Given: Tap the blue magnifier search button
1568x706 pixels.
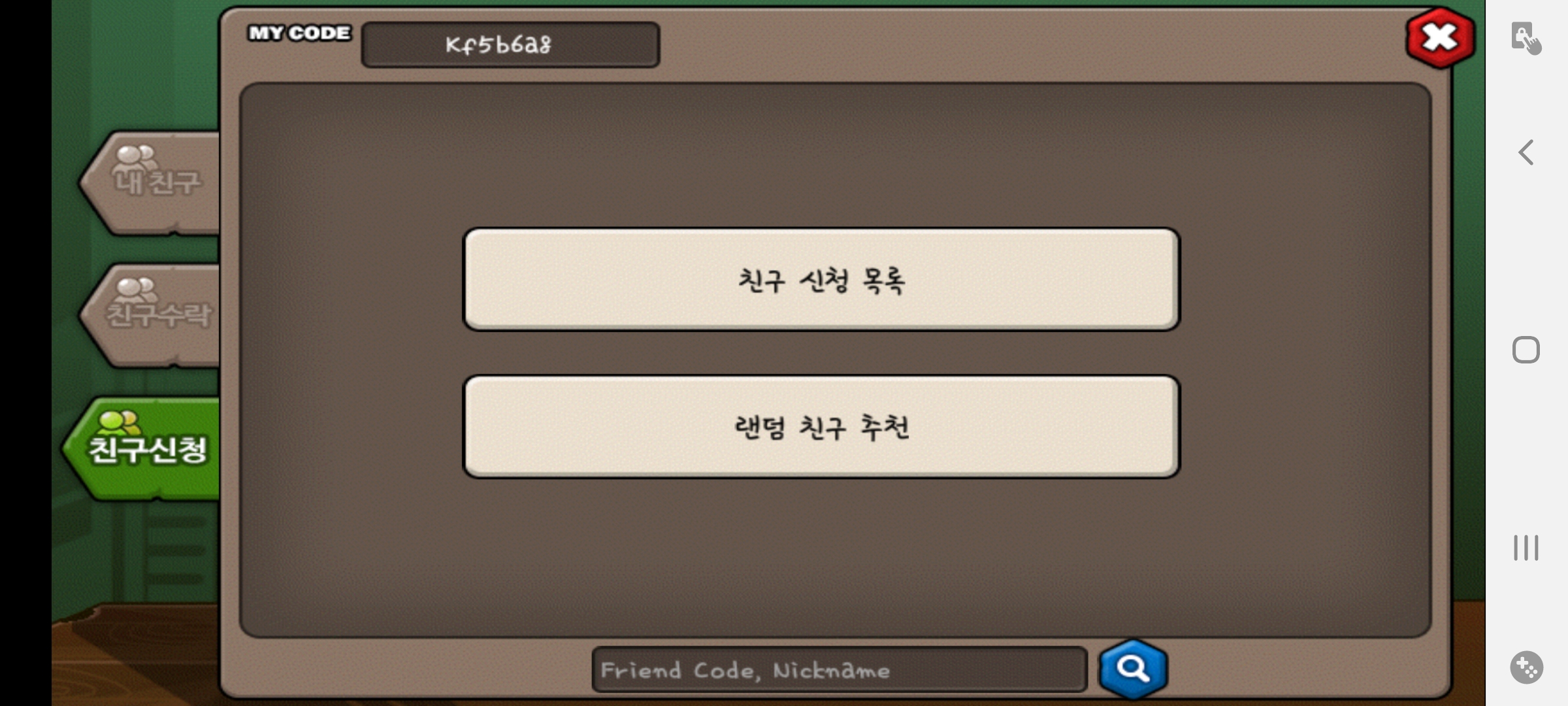Looking at the screenshot, I should [x=1134, y=669].
